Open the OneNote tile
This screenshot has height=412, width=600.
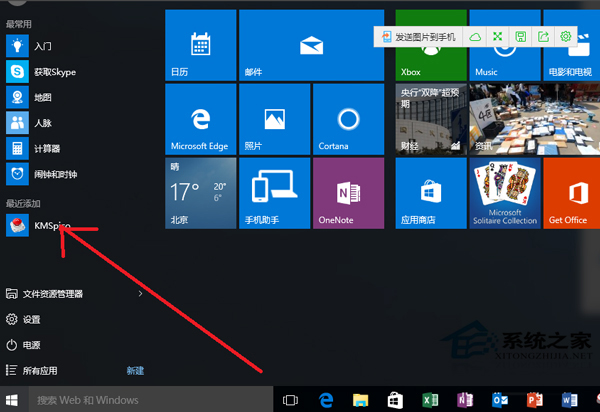[x=348, y=192]
